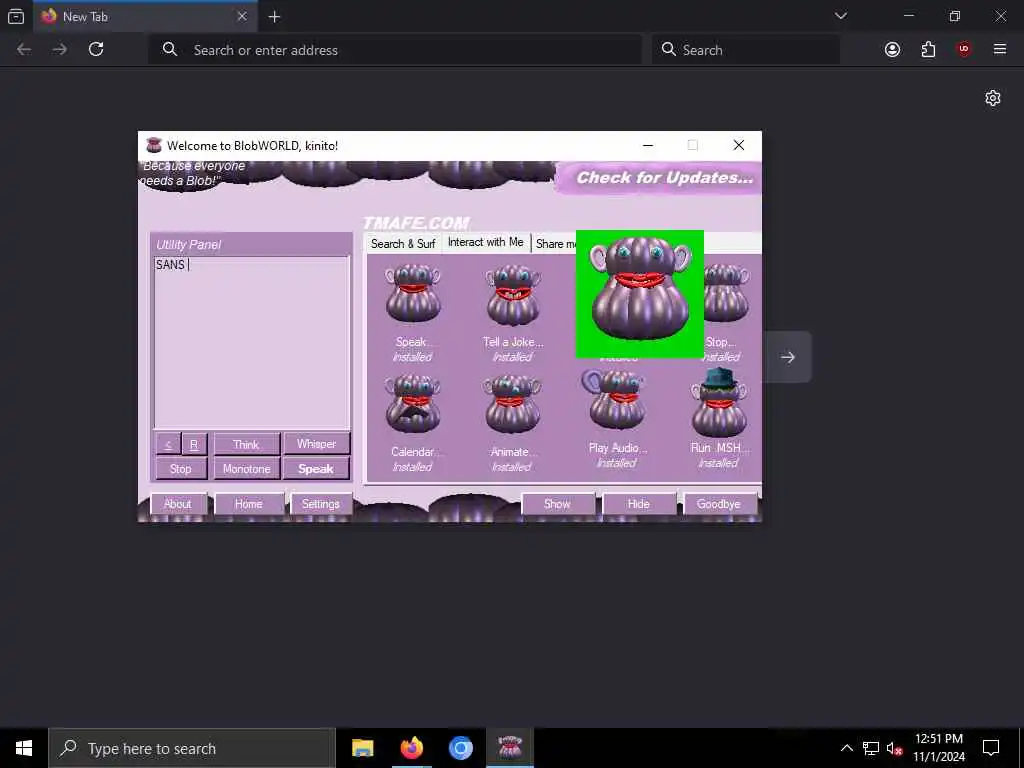Click the muted volume tray icon
1024x768 pixels.
895,749
